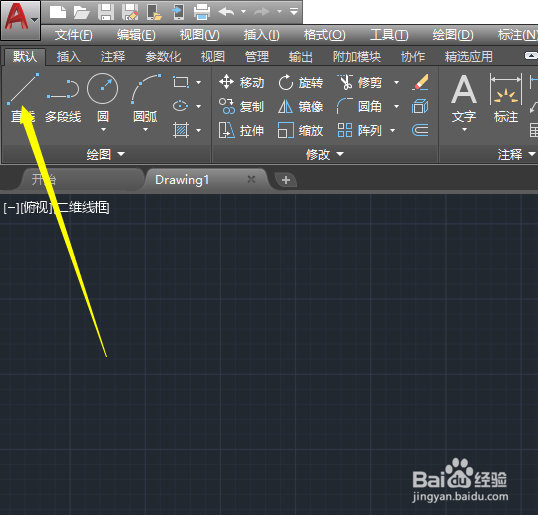Open the 文件(F) menu

pyautogui.click(x=74, y=35)
